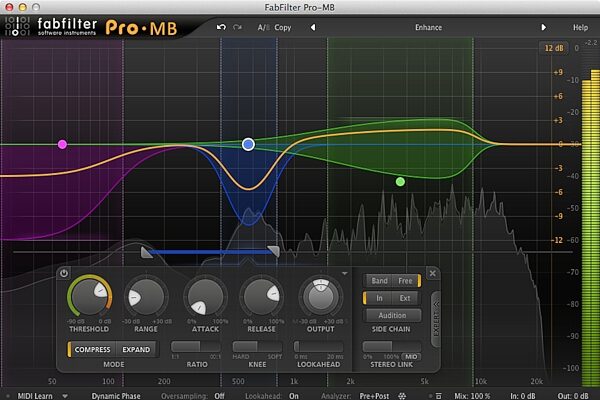Click the Ratio slider
This screenshot has width=600, height=400.
pos(196,347)
